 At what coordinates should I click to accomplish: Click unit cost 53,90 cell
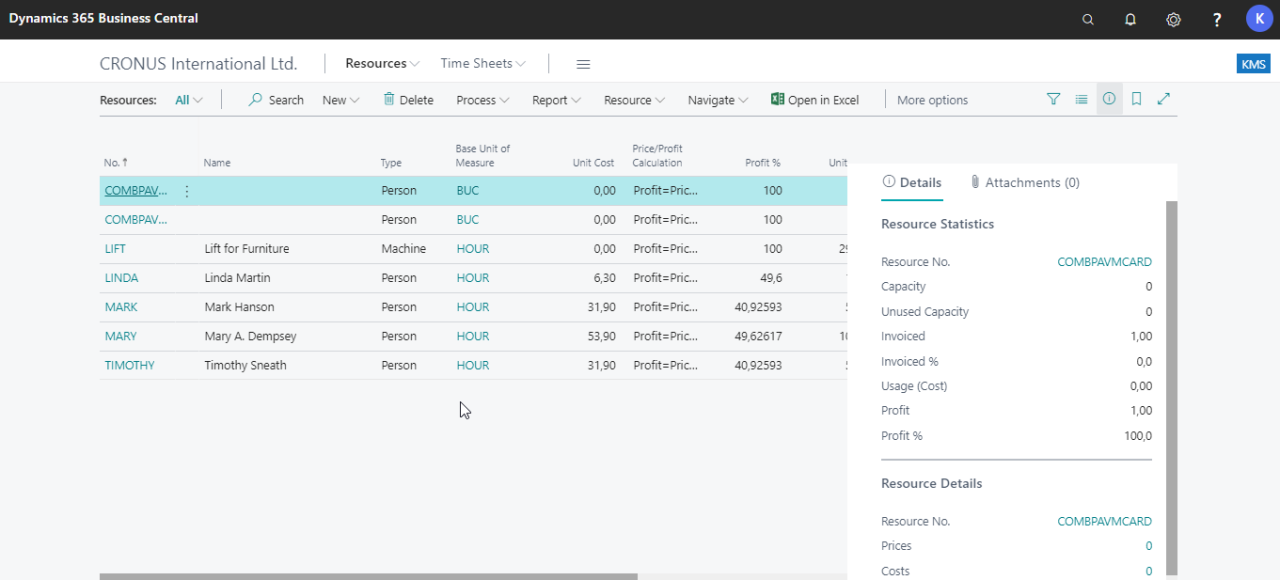click(601, 336)
